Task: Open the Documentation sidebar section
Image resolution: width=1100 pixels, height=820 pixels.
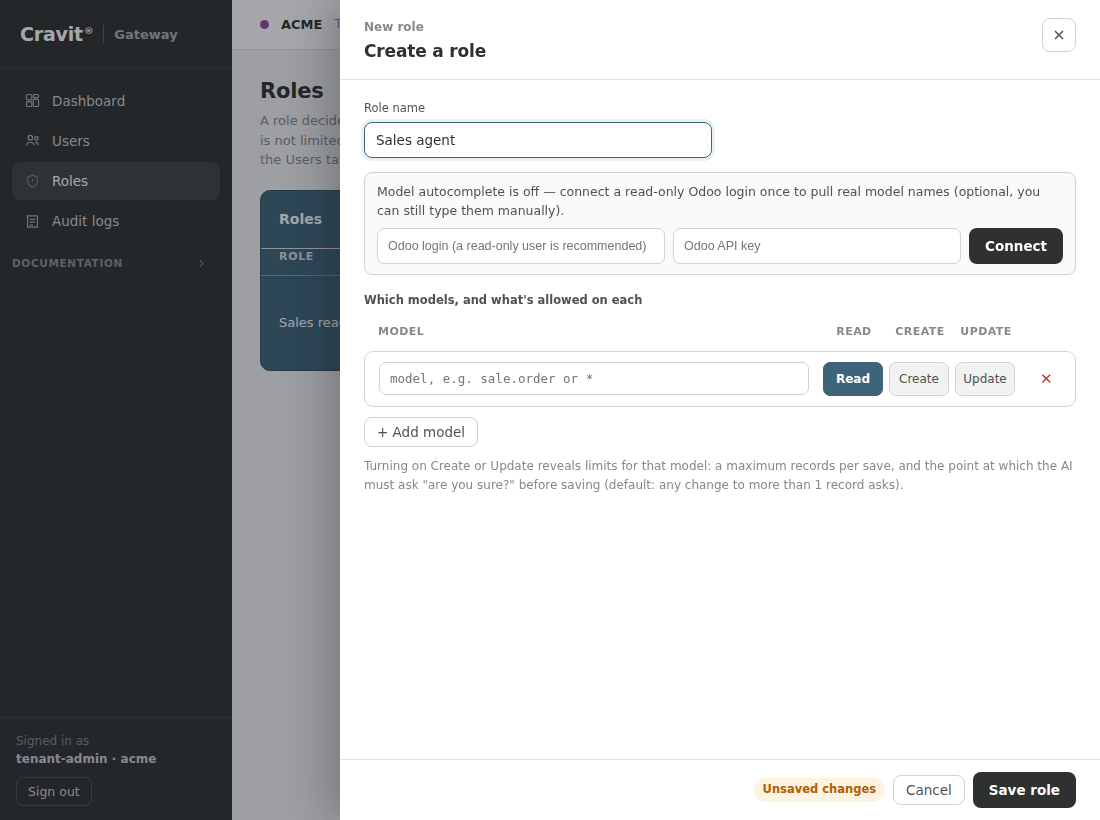Action: [x=109, y=263]
